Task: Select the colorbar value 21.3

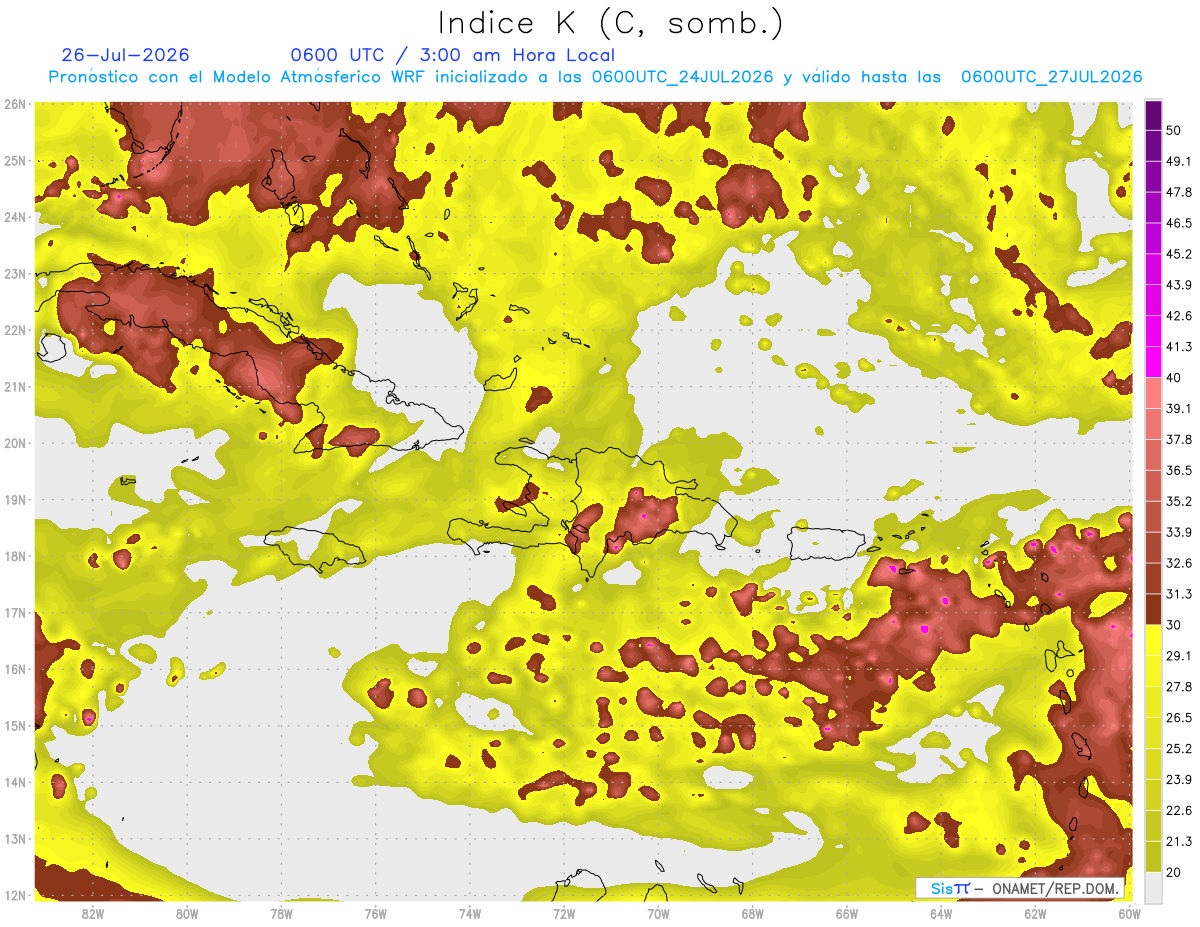Action: (x=1179, y=841)
